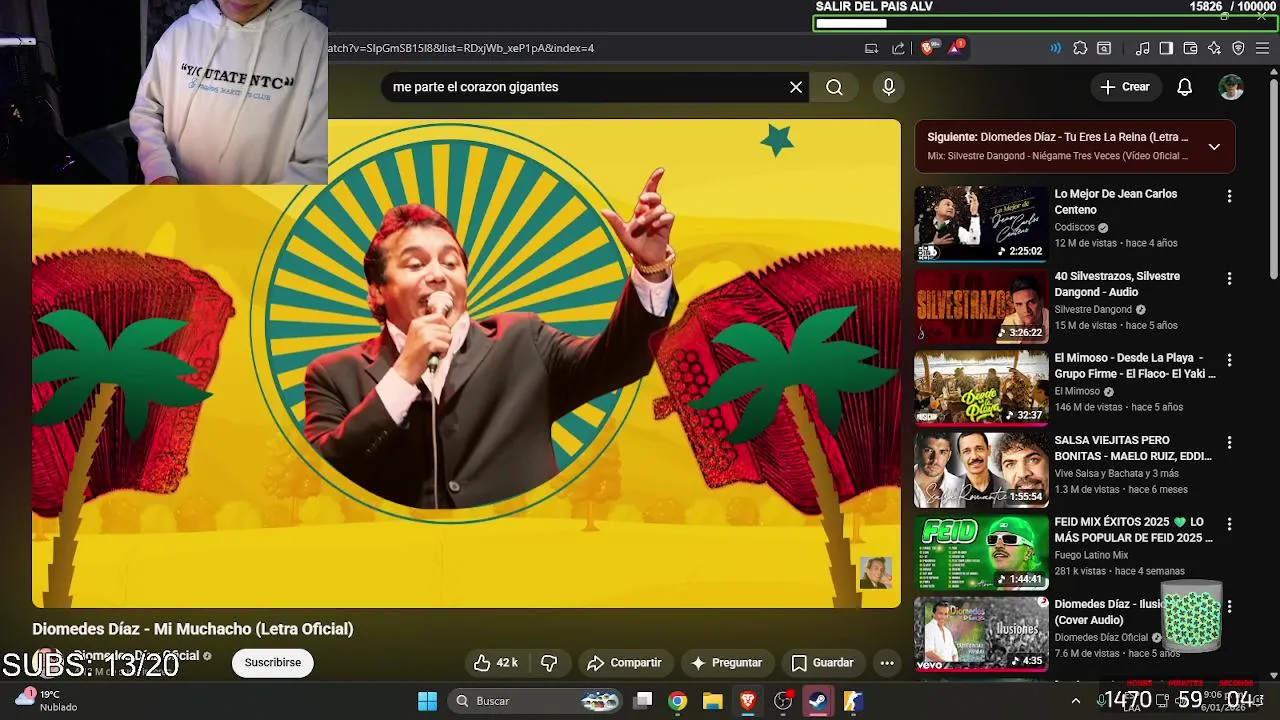Open Brave Rewards triangle icon

[955, 48]
